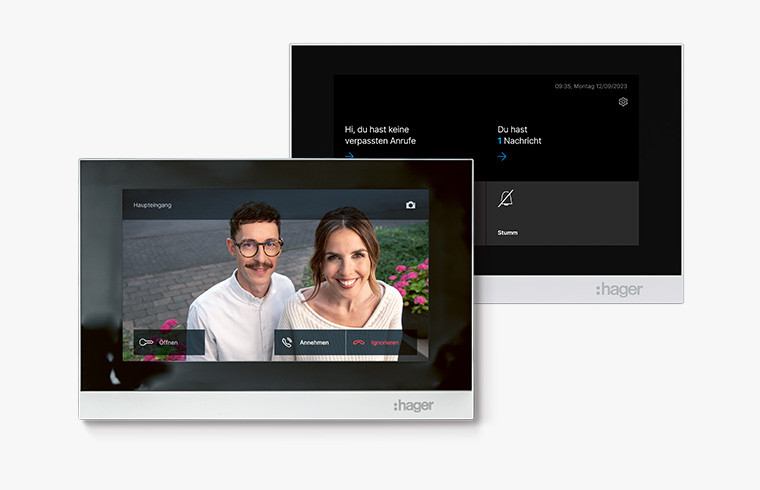This screenshot has width=760, height=490.
Task: Tap the crossed-out bell mute icon
Action: coord(506,199)
